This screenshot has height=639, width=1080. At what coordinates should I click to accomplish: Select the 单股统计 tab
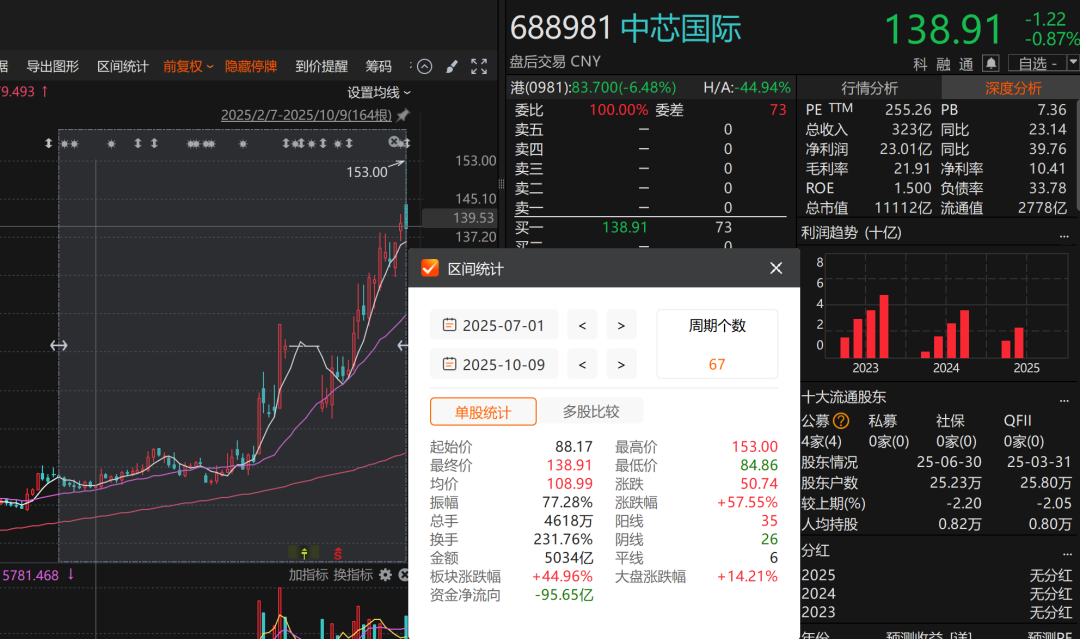pyautogui.click(x=483, y=412)
